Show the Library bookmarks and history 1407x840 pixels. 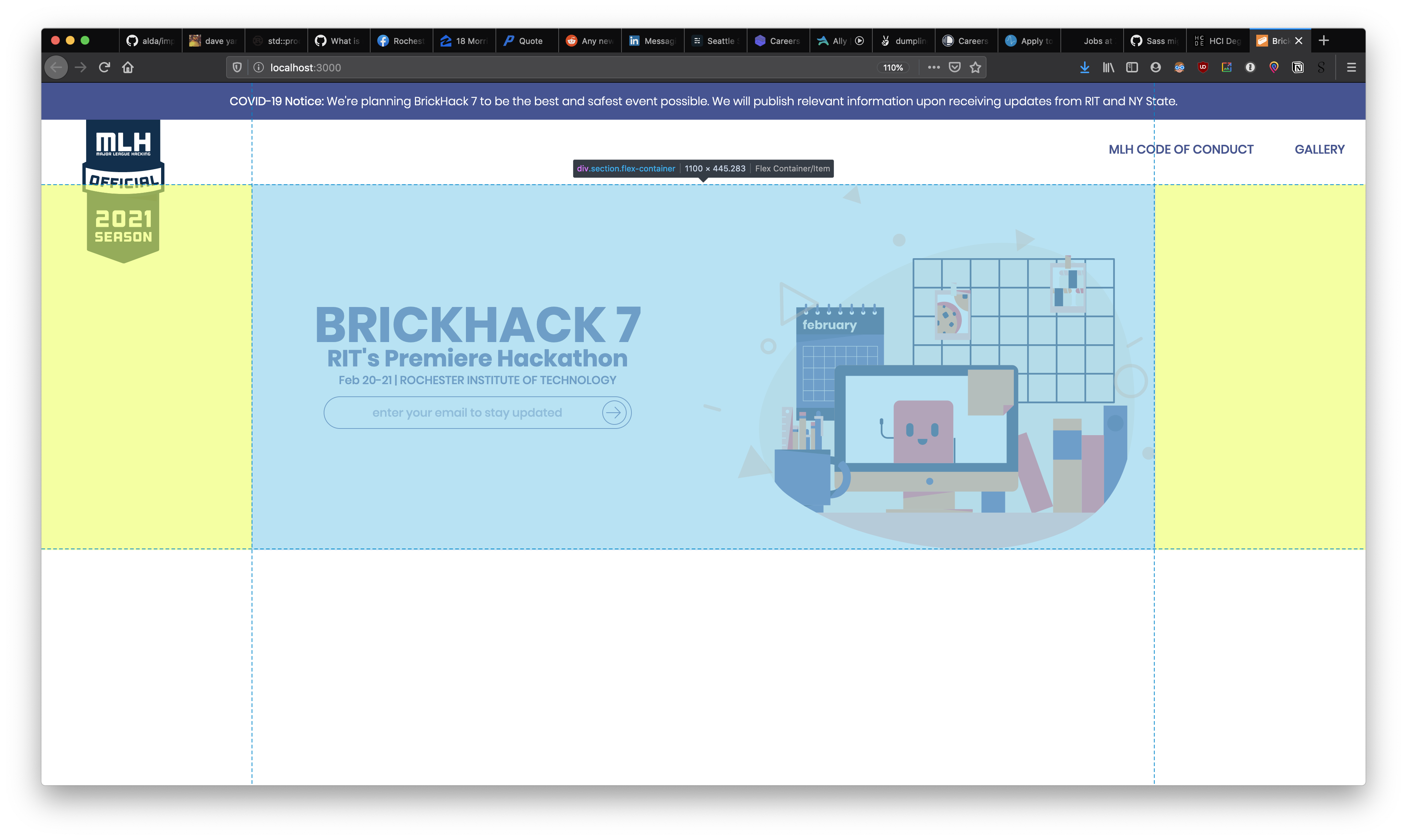(1108, 67)
